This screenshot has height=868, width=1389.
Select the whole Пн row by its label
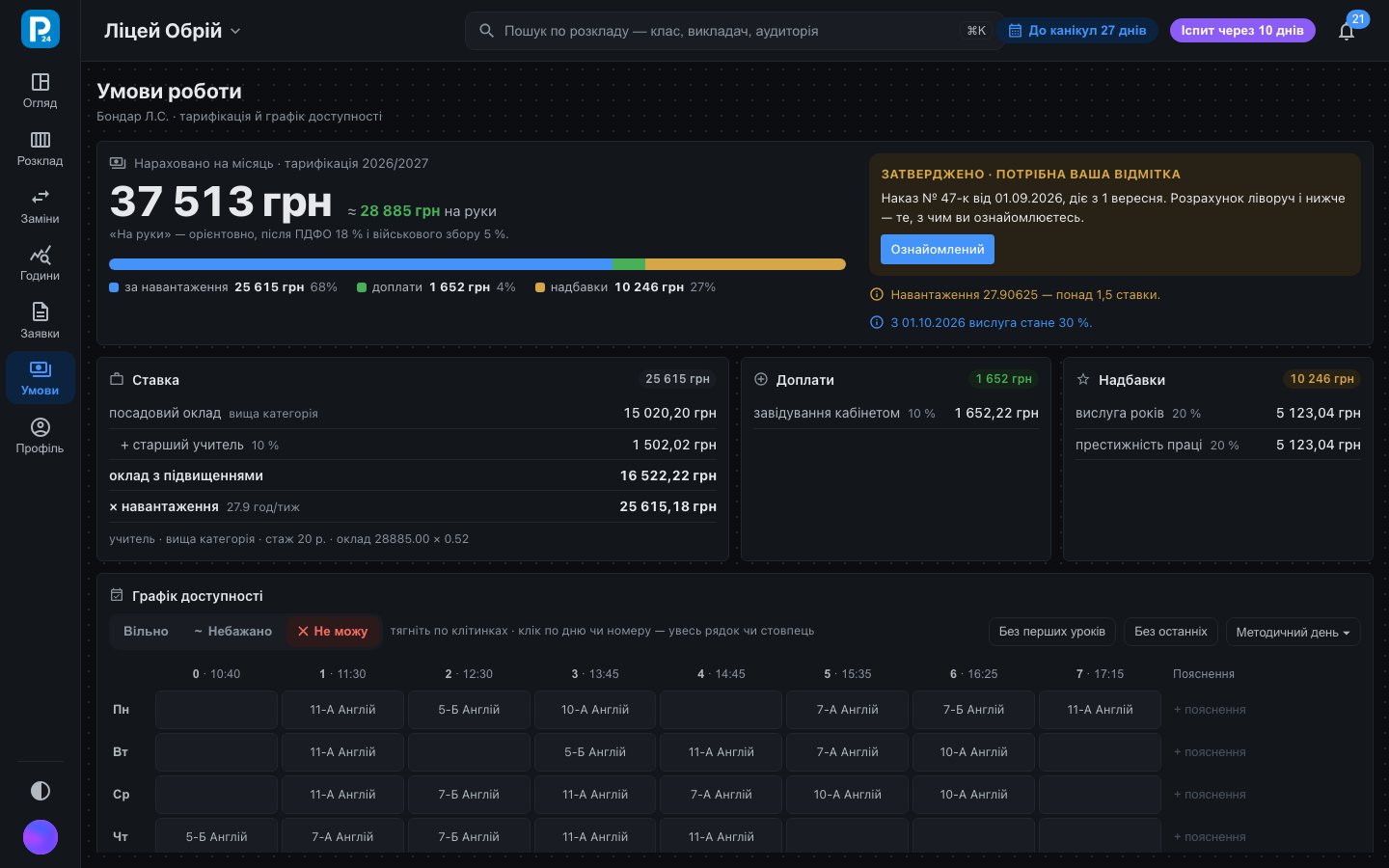pyautogui.click(x=121, y=710)
